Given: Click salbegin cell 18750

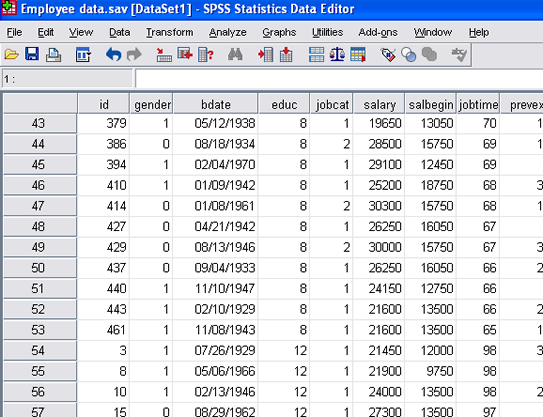Looking at the screenshot, I should coord(430,185).
